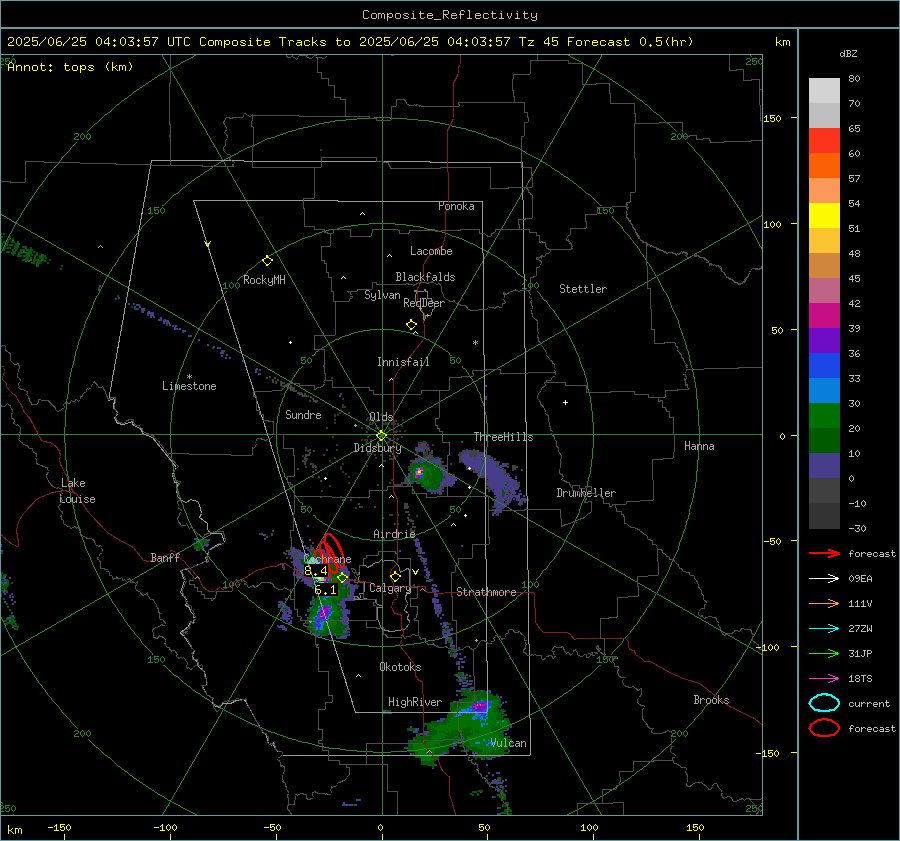The height and width of the screenshot is (841, 900).
Task: Click the 100 tick on bottom axis
Action: (x=589, y=827)
